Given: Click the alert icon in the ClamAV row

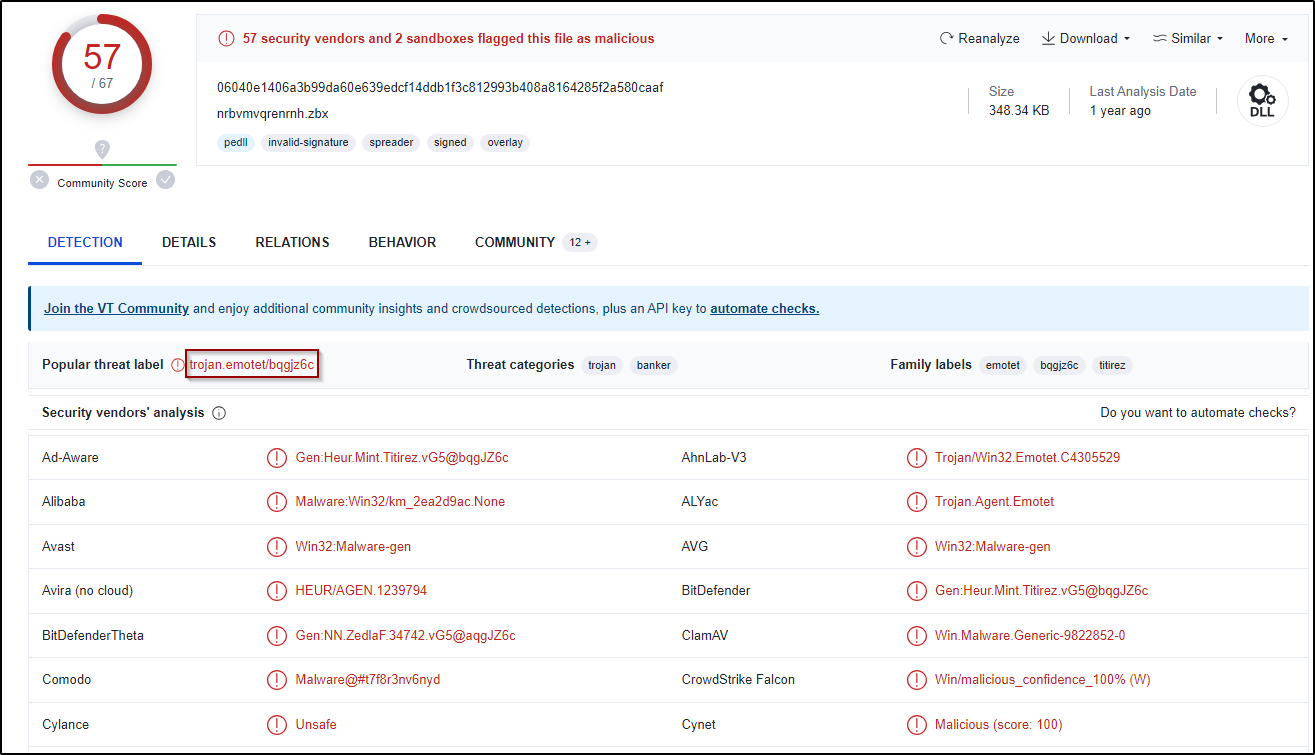Looking at the screenshot, I should click(x=916, y=636).
